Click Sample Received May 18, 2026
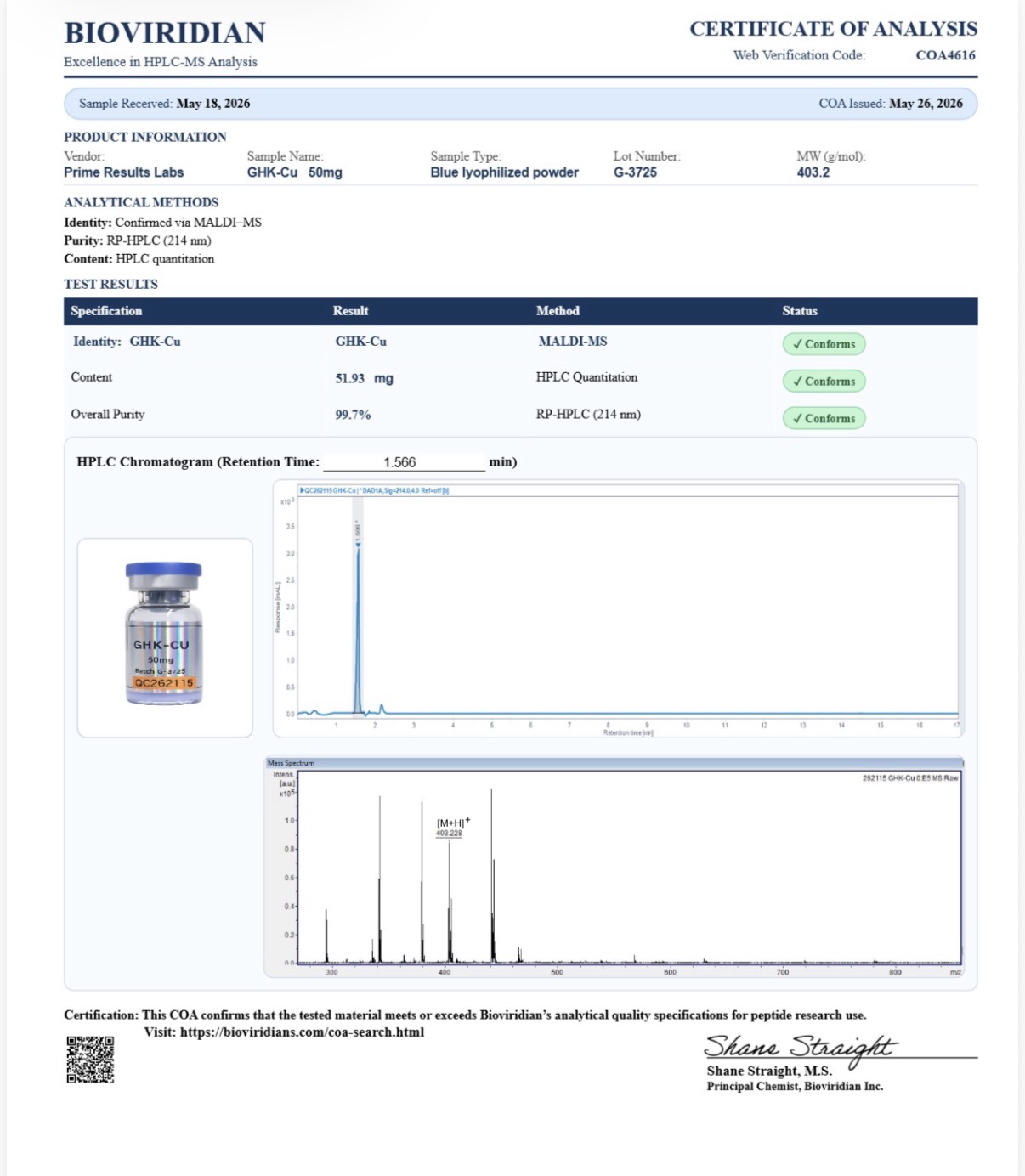Image resolution: width=1025 pixels, height=1176 pixels. tap(165, 104)
